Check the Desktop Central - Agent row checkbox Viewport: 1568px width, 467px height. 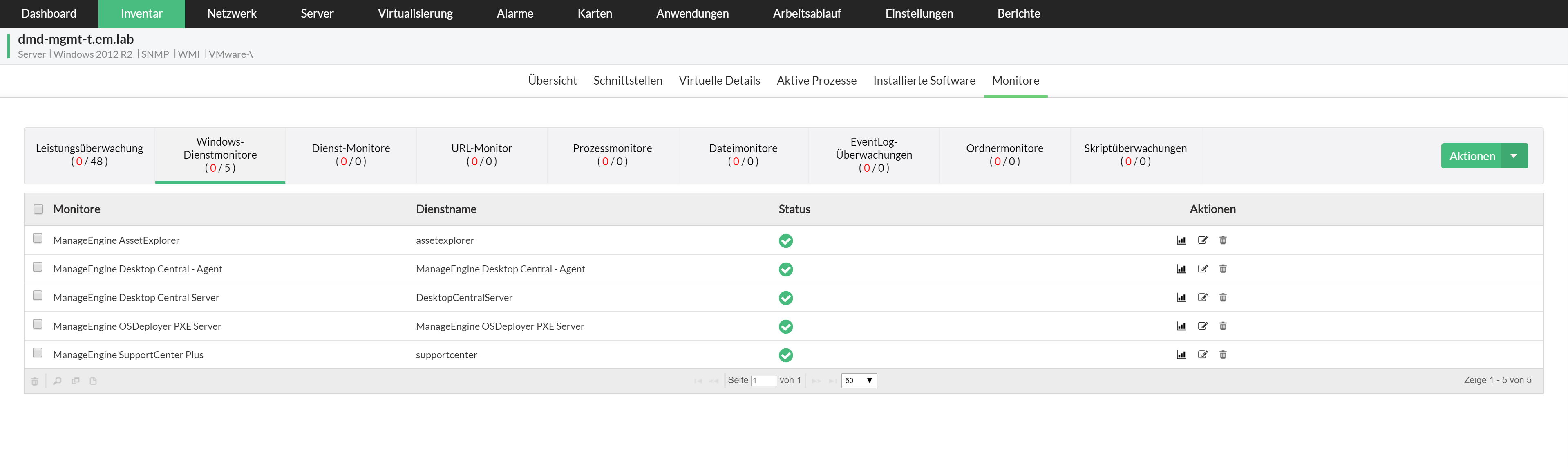[x=38, y=267]
